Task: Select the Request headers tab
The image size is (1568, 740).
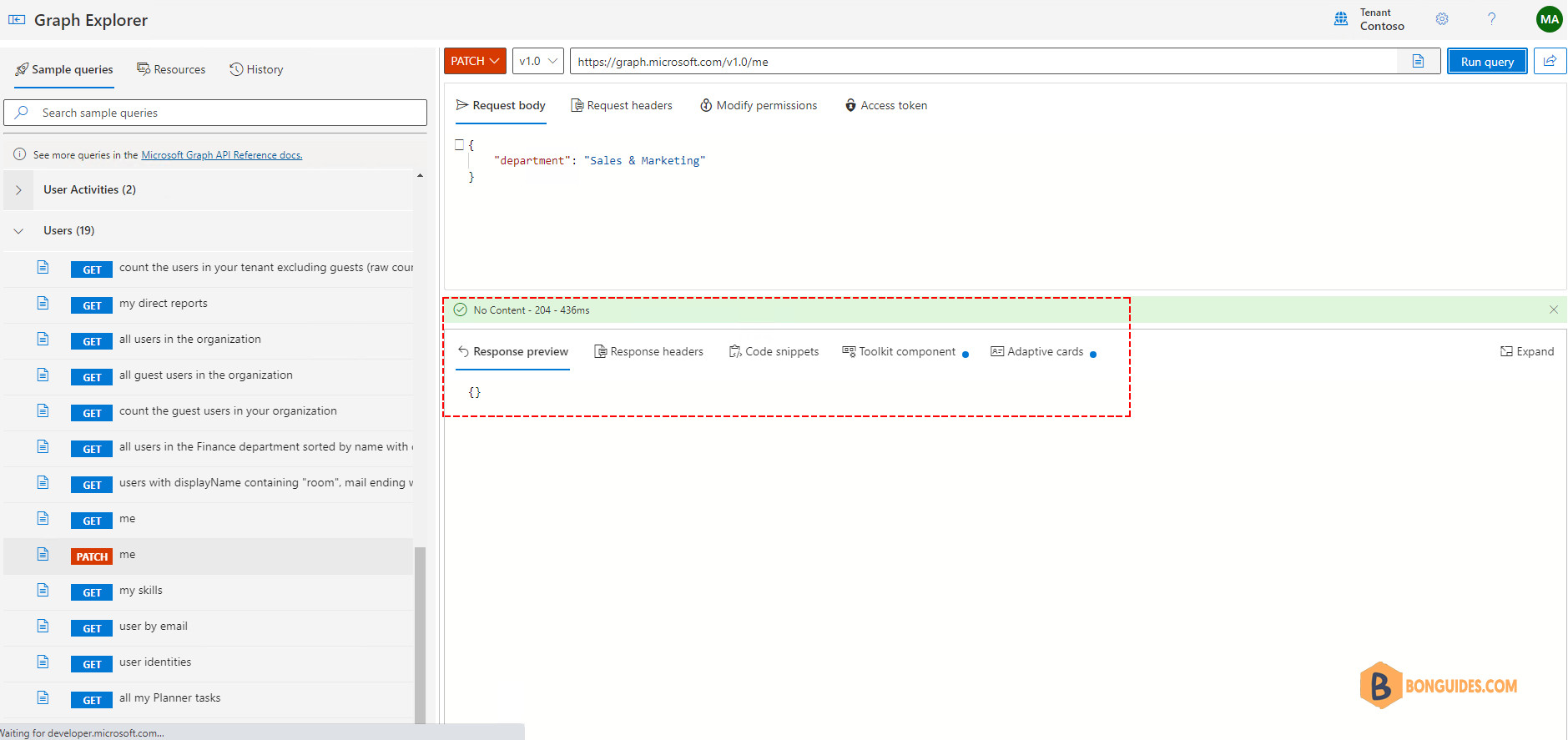Action: (622, 105)
